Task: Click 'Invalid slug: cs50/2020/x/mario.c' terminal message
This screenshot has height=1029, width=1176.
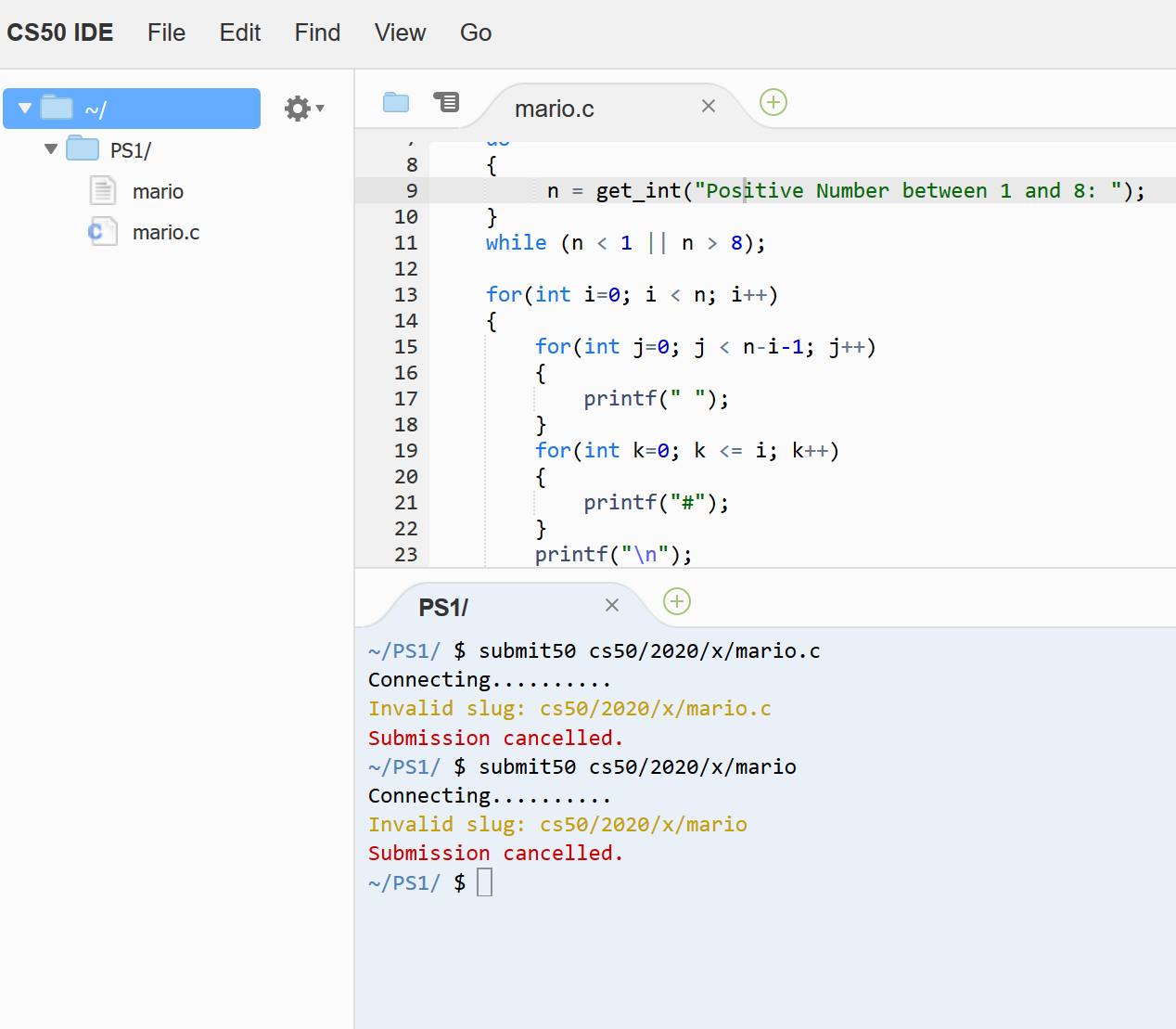Action: click(x=569, y=708)
